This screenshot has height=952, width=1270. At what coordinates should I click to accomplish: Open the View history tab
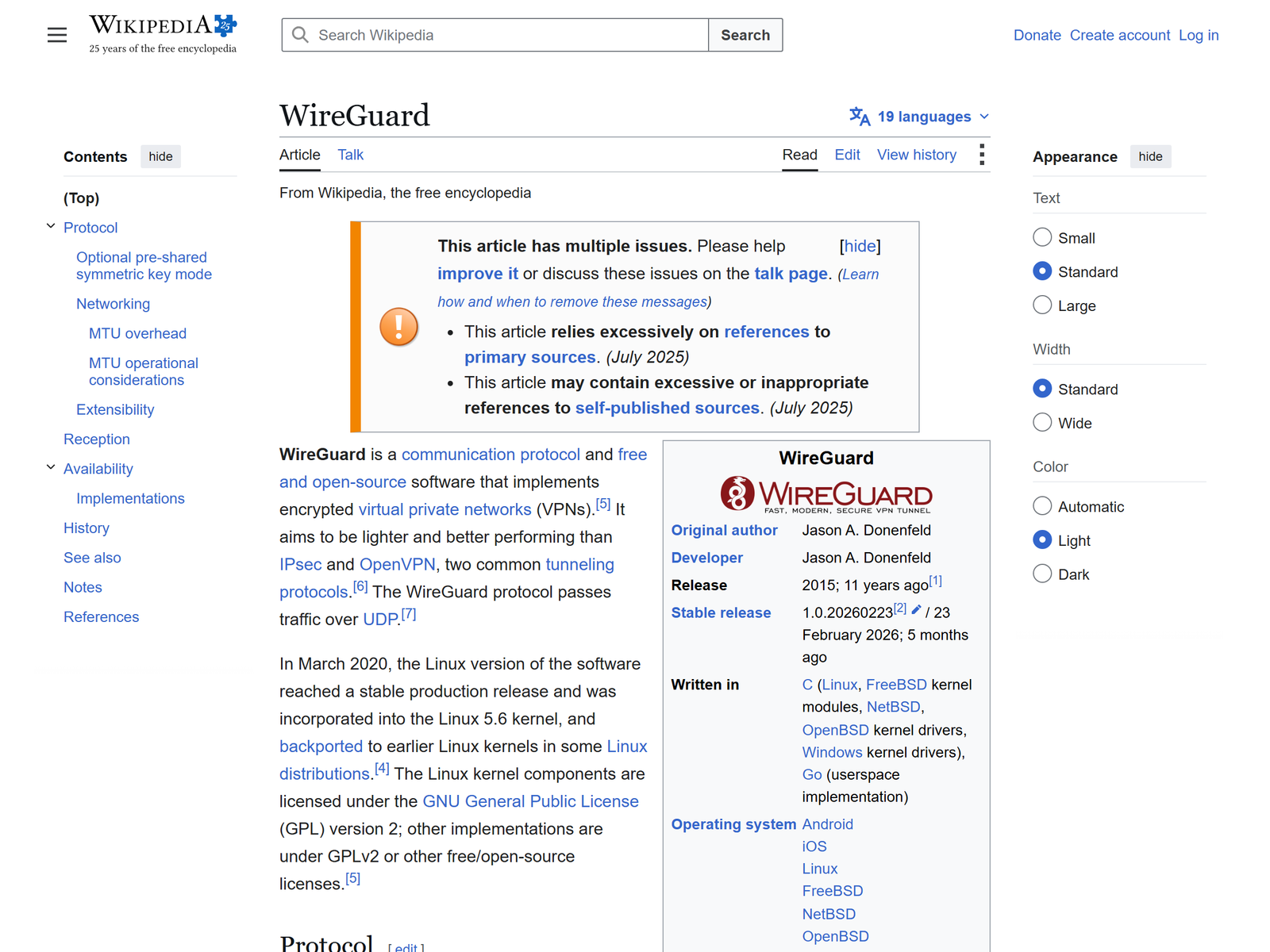(917, 155)
